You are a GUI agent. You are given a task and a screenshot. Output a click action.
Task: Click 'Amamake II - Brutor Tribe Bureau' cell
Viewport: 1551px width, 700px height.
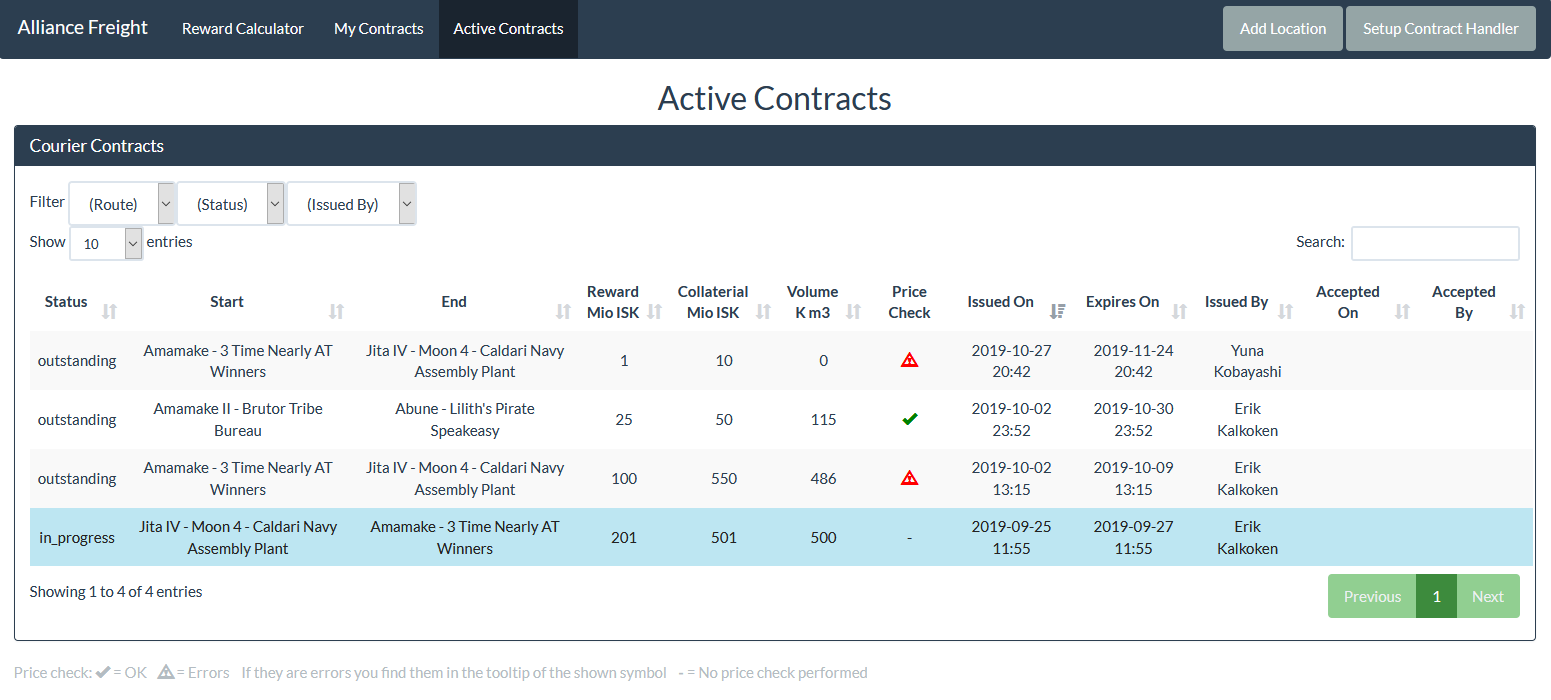click(x=238, y=420)
